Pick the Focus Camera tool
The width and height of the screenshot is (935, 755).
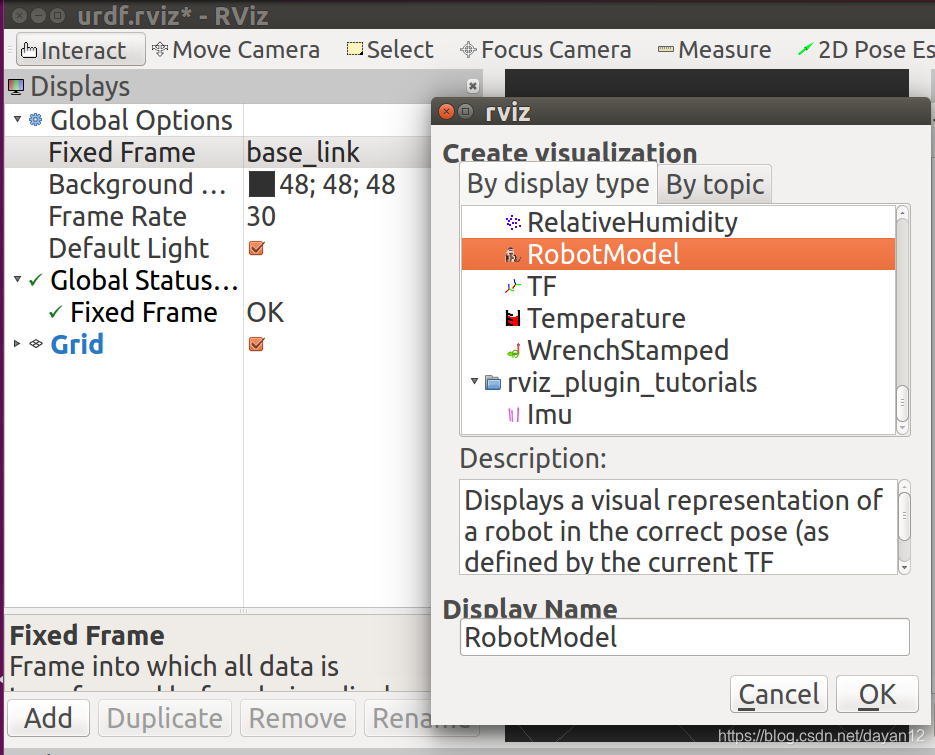point(545,50)
